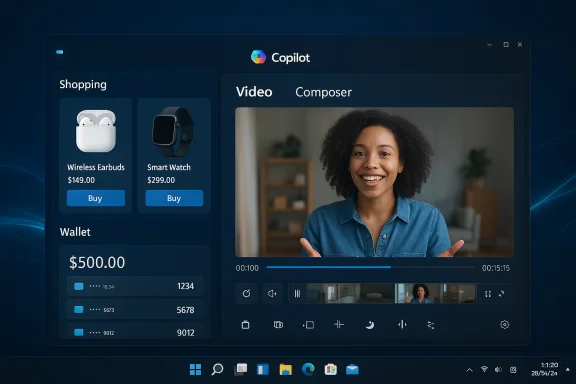
Task: Click the 00:100 elapsed time label
Action: pyautogui.click(x=247, y=268)
